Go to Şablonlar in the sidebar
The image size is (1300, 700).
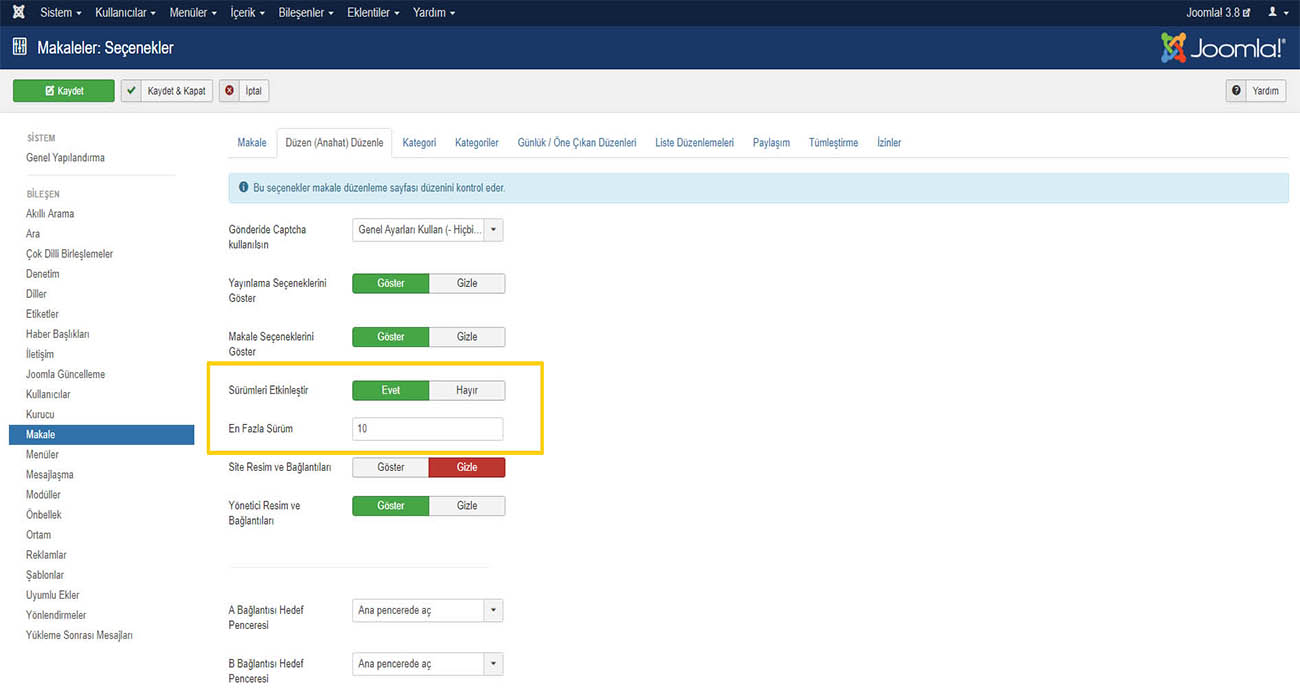point(45,575)
